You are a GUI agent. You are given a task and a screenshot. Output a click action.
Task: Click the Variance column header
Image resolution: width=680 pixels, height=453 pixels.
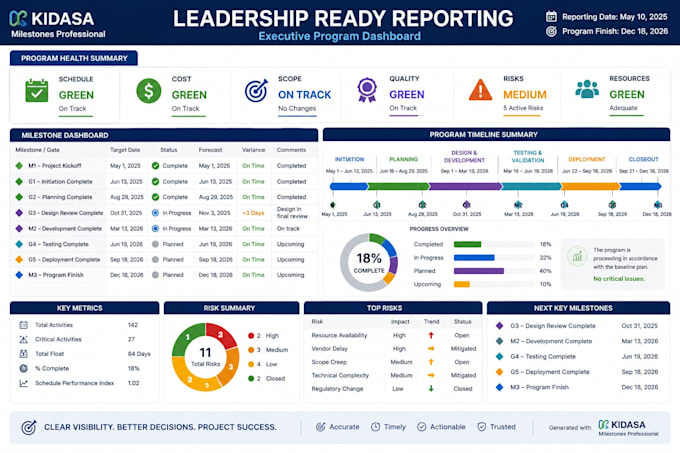pos(253,150)
